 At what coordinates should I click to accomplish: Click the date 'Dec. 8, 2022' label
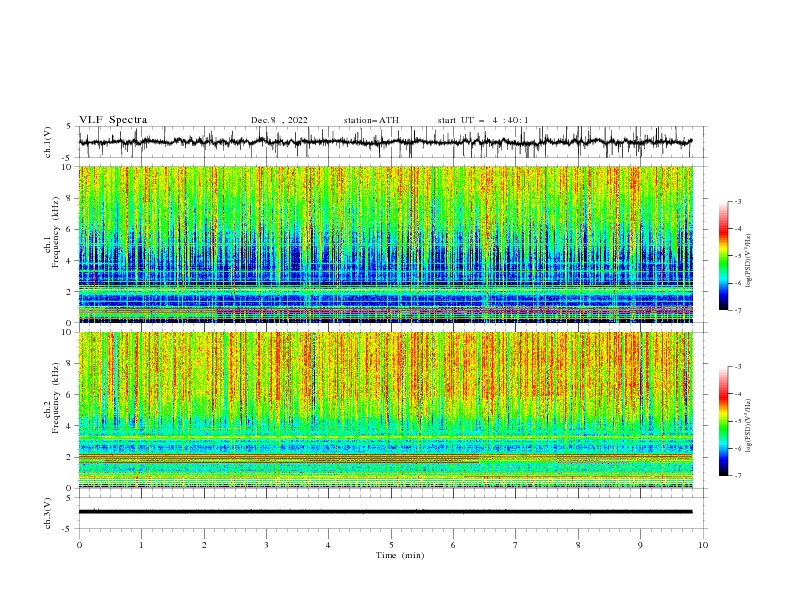click(x=279, y=120)
